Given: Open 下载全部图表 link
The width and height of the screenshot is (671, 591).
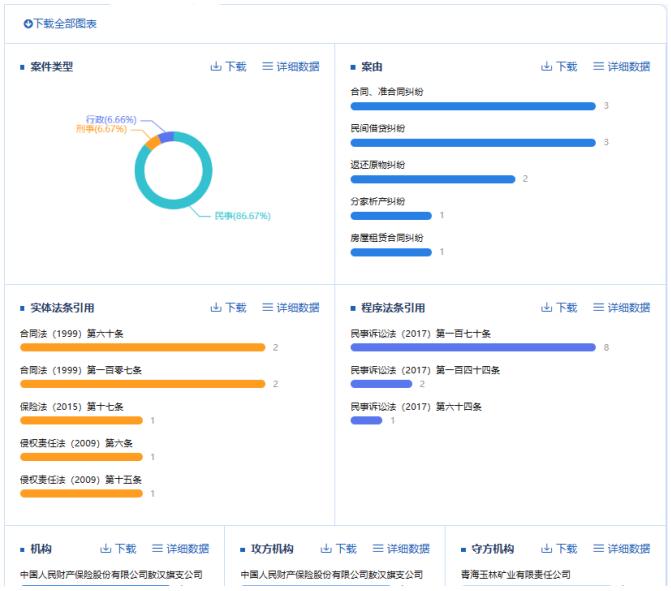Looking at the screenshot, I should [65, 23].
